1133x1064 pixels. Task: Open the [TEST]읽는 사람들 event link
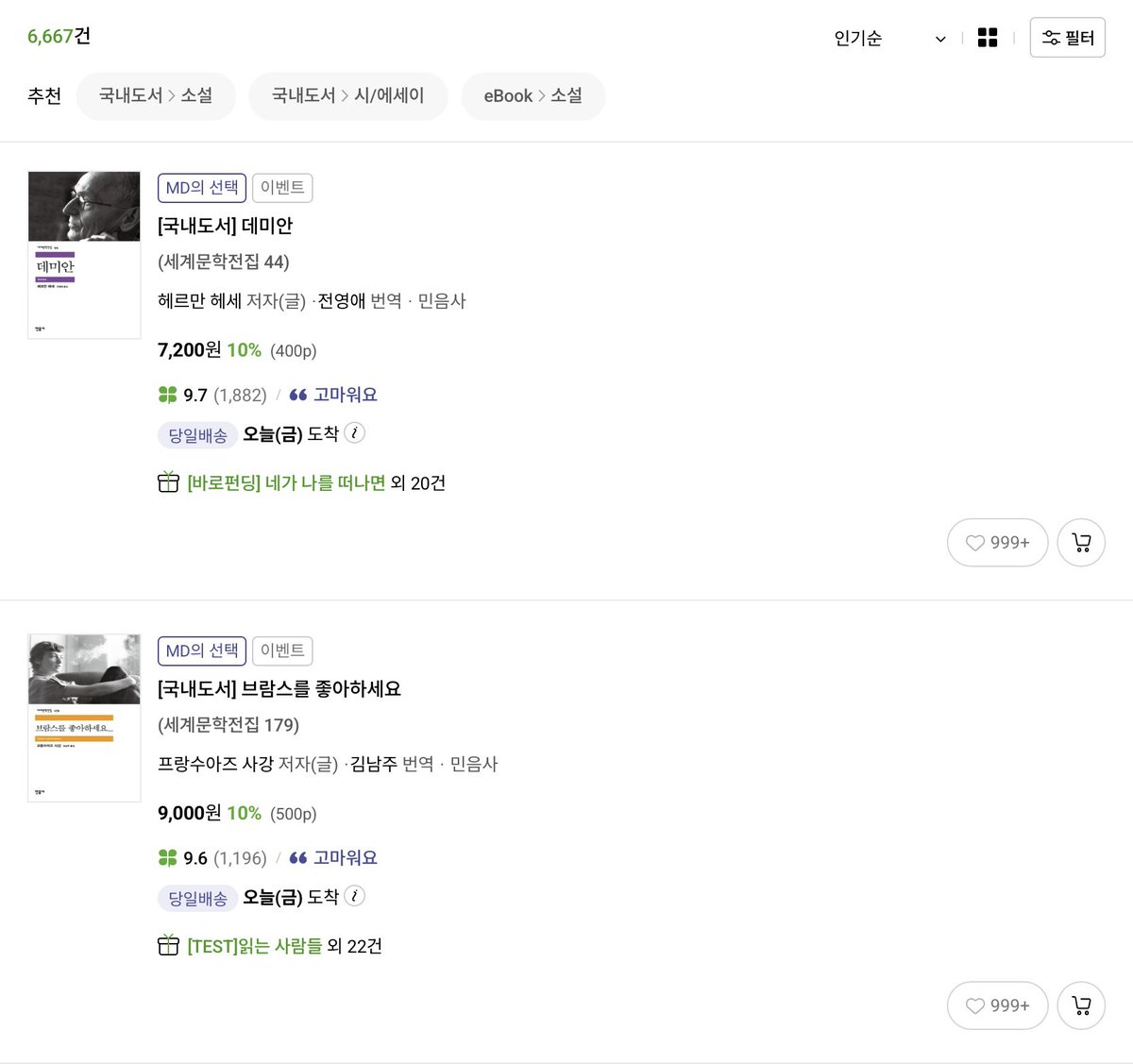click(x=254, y=946)
